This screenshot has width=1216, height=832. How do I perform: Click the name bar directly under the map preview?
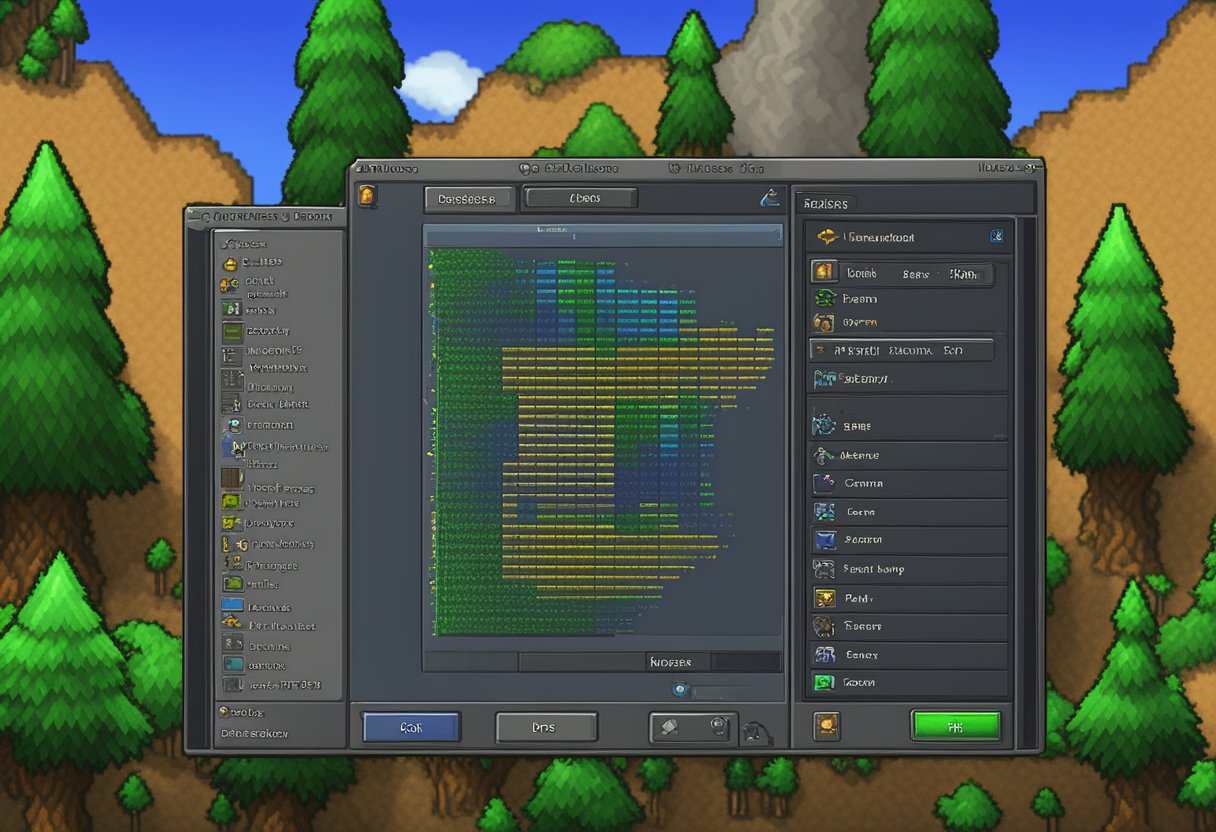(671, 661)
